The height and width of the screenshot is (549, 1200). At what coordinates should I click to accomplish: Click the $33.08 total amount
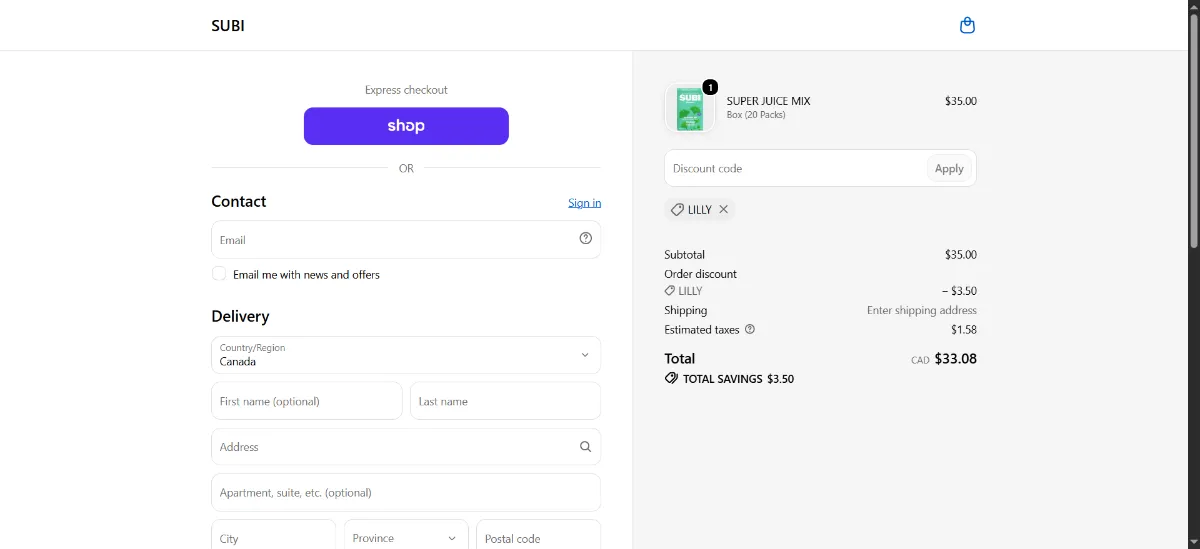pos(955,358)
